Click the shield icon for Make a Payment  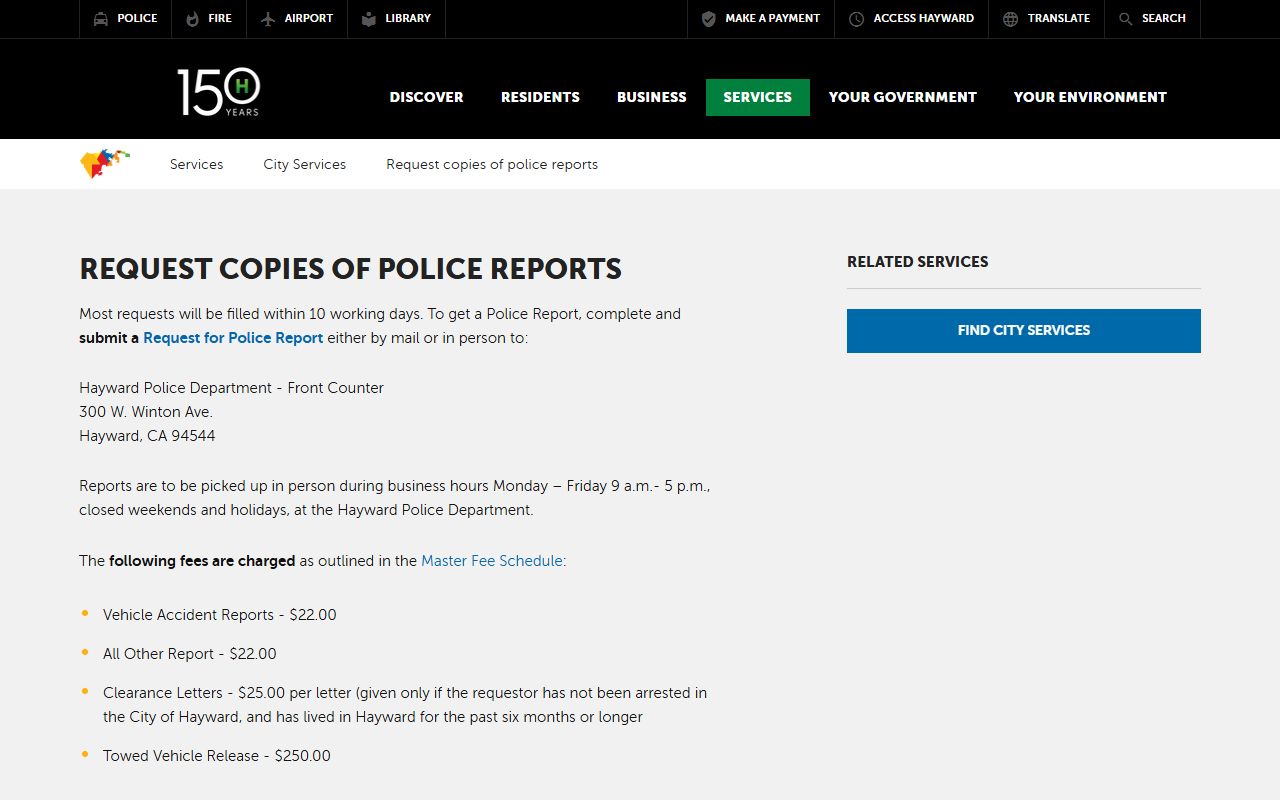point(709,19)
